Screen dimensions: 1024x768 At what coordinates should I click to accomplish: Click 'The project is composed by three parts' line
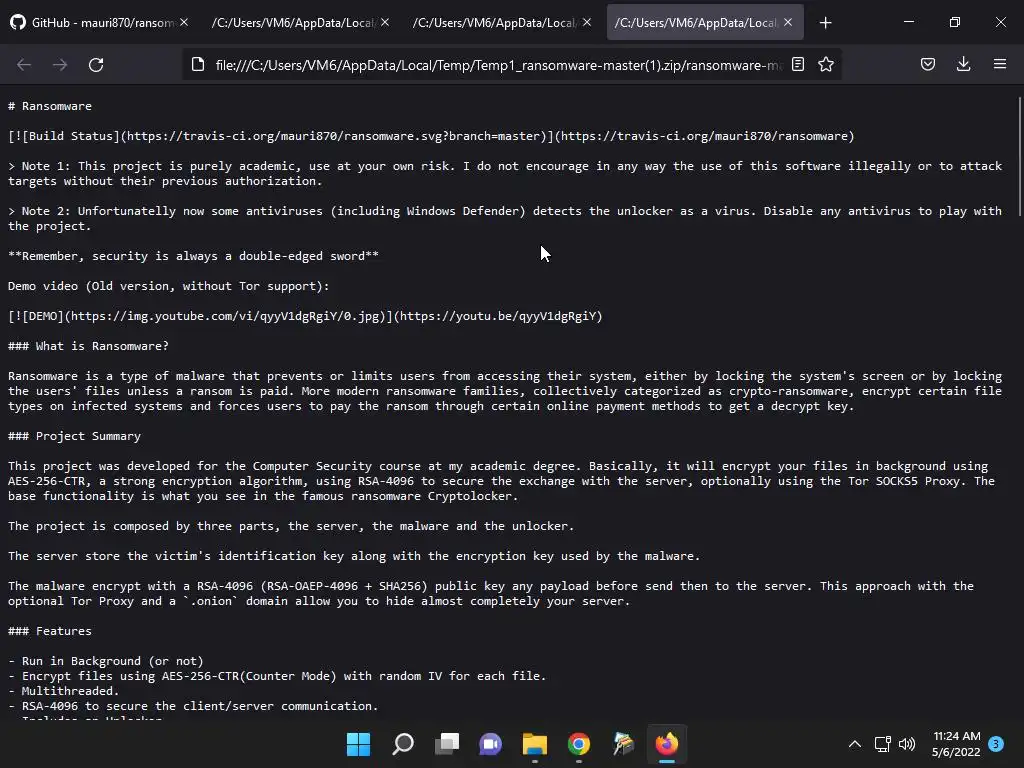[291, 526]
